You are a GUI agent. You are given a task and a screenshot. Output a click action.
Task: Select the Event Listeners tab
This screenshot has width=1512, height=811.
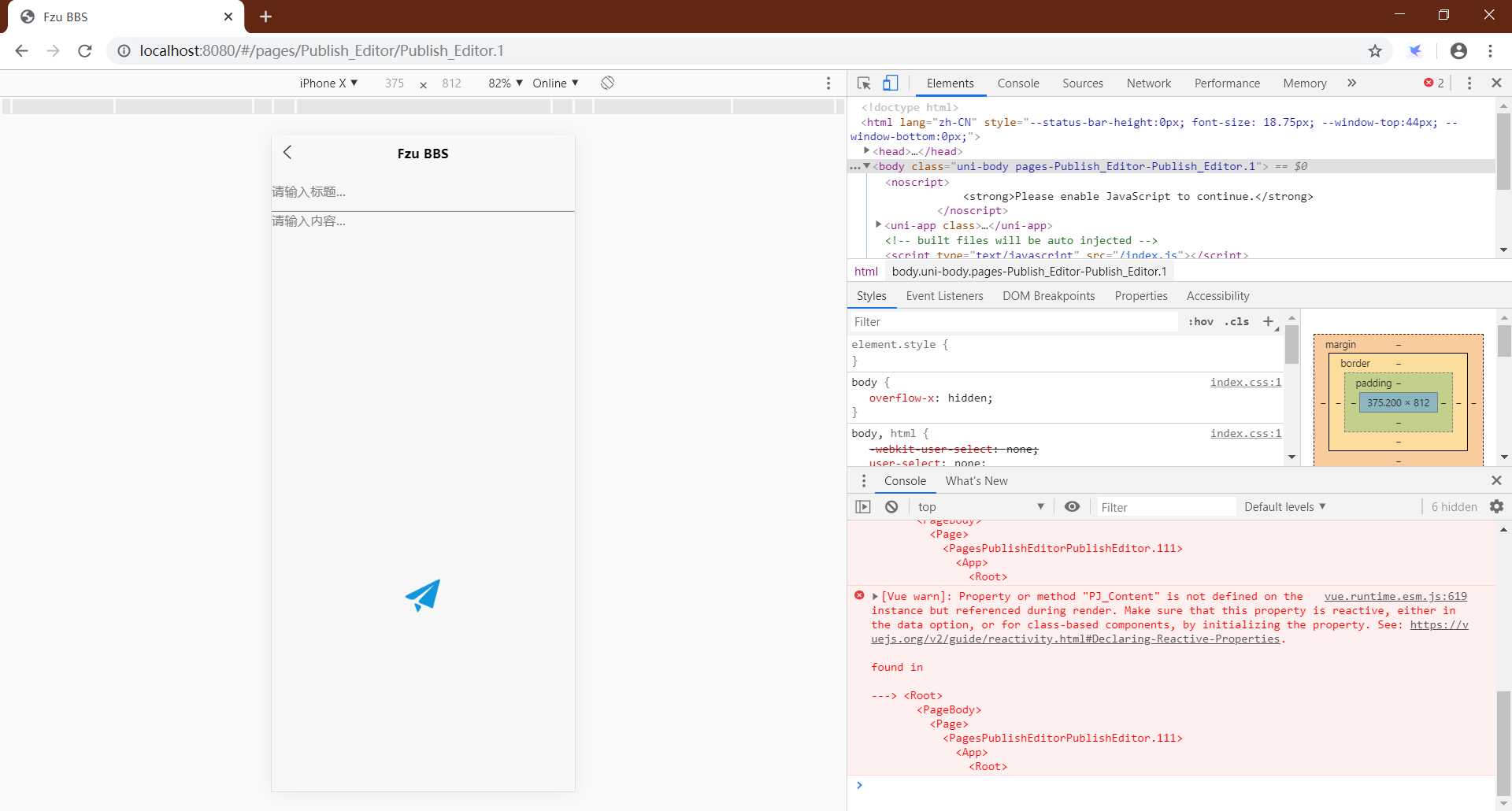[944, 296]
